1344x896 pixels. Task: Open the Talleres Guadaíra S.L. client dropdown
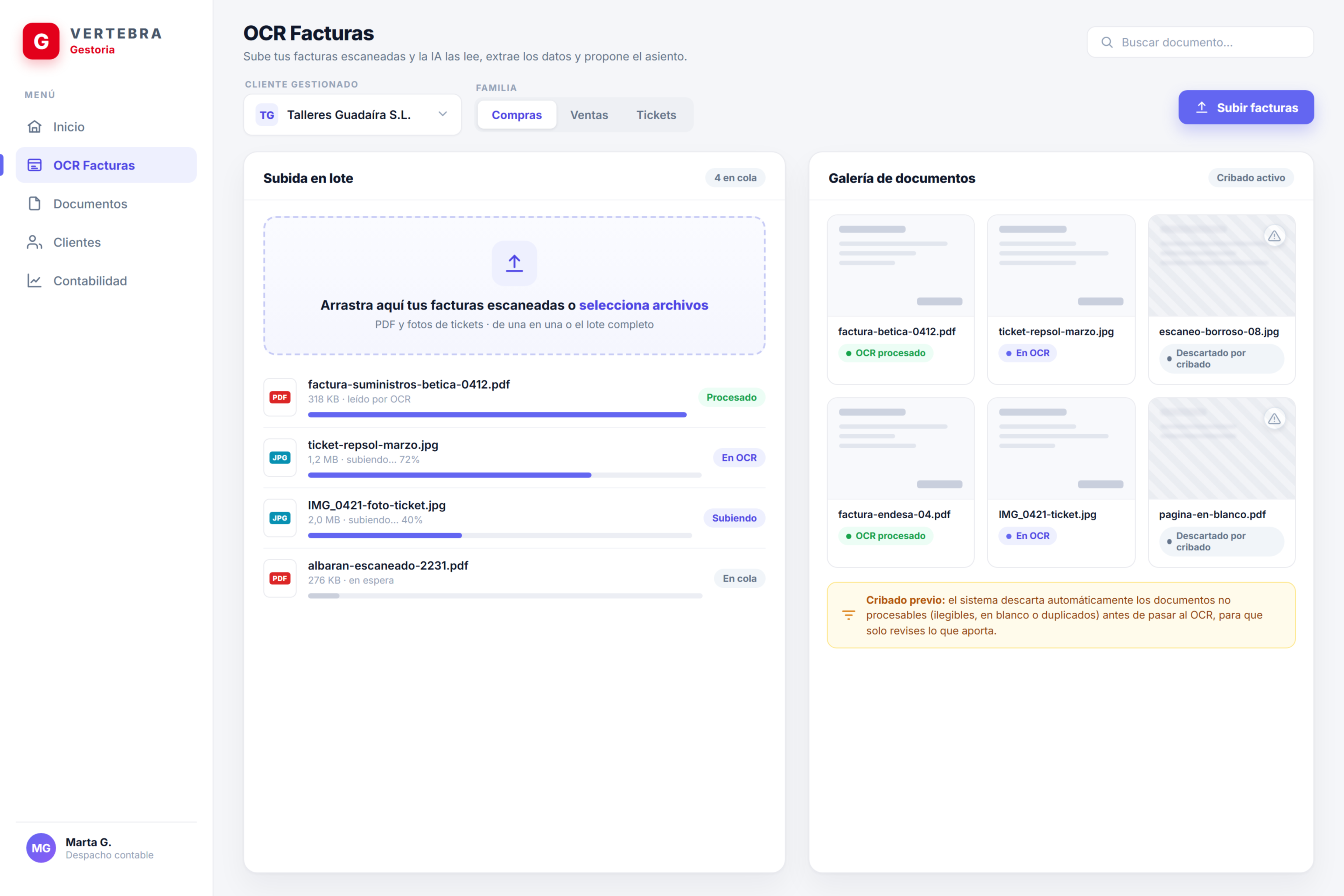tap(353, 115)
